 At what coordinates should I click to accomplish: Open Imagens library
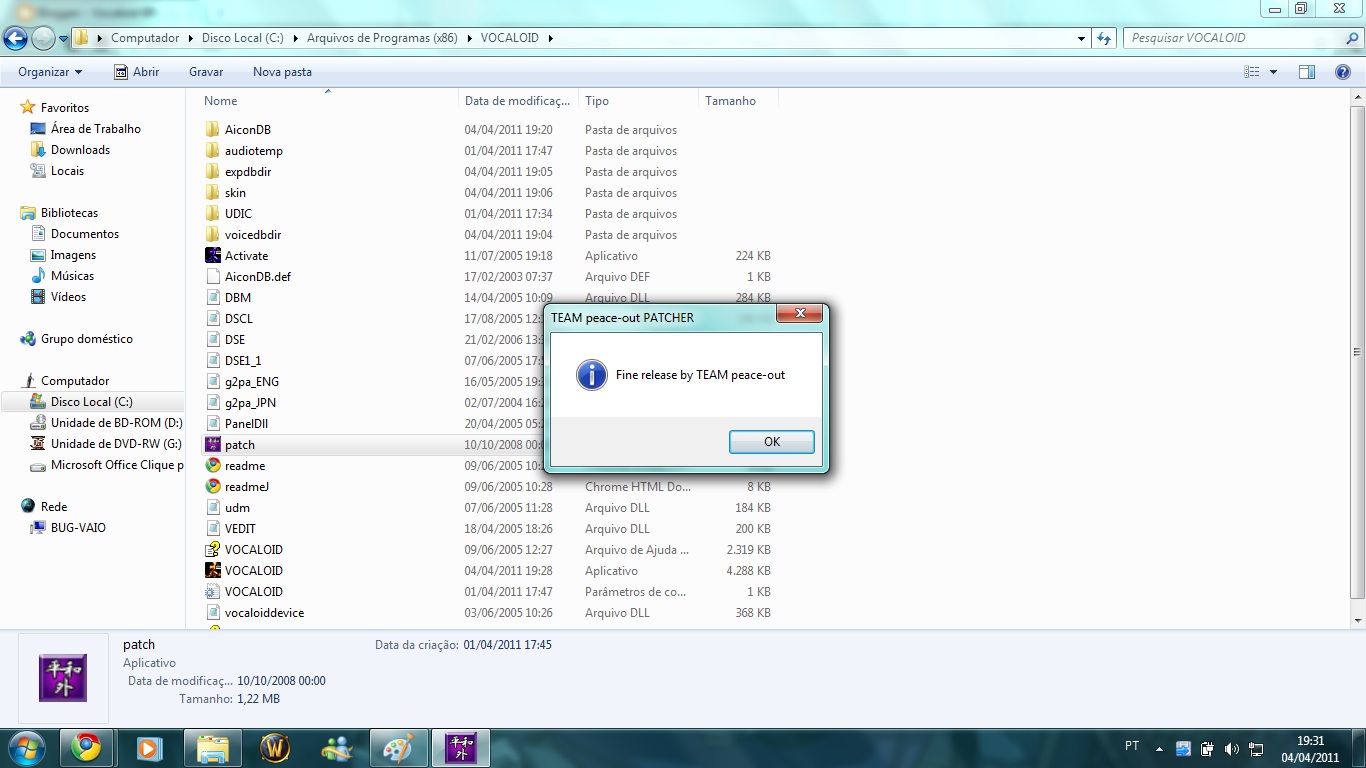(x=73, y=255)
